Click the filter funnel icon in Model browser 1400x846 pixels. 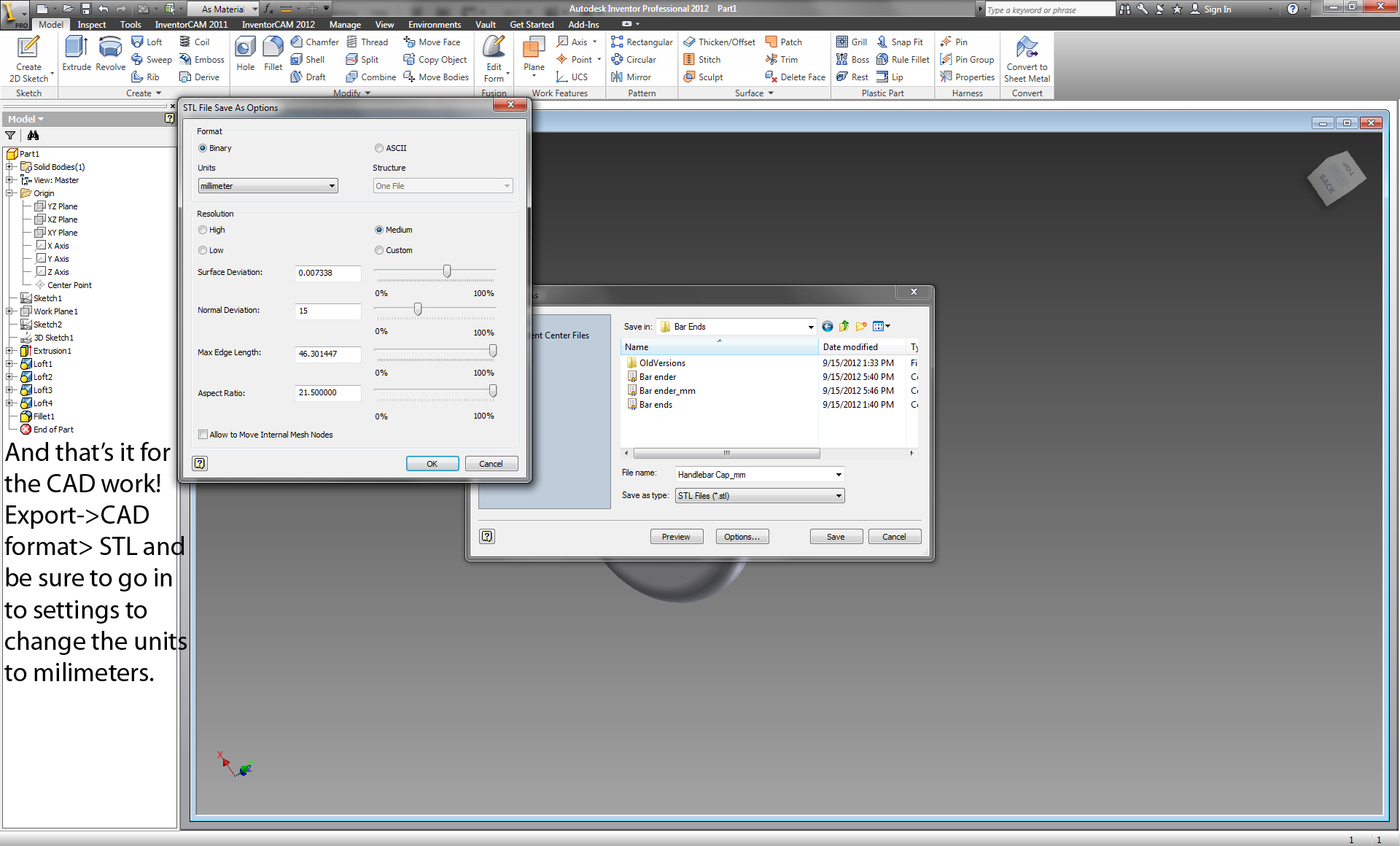(10, 136)
